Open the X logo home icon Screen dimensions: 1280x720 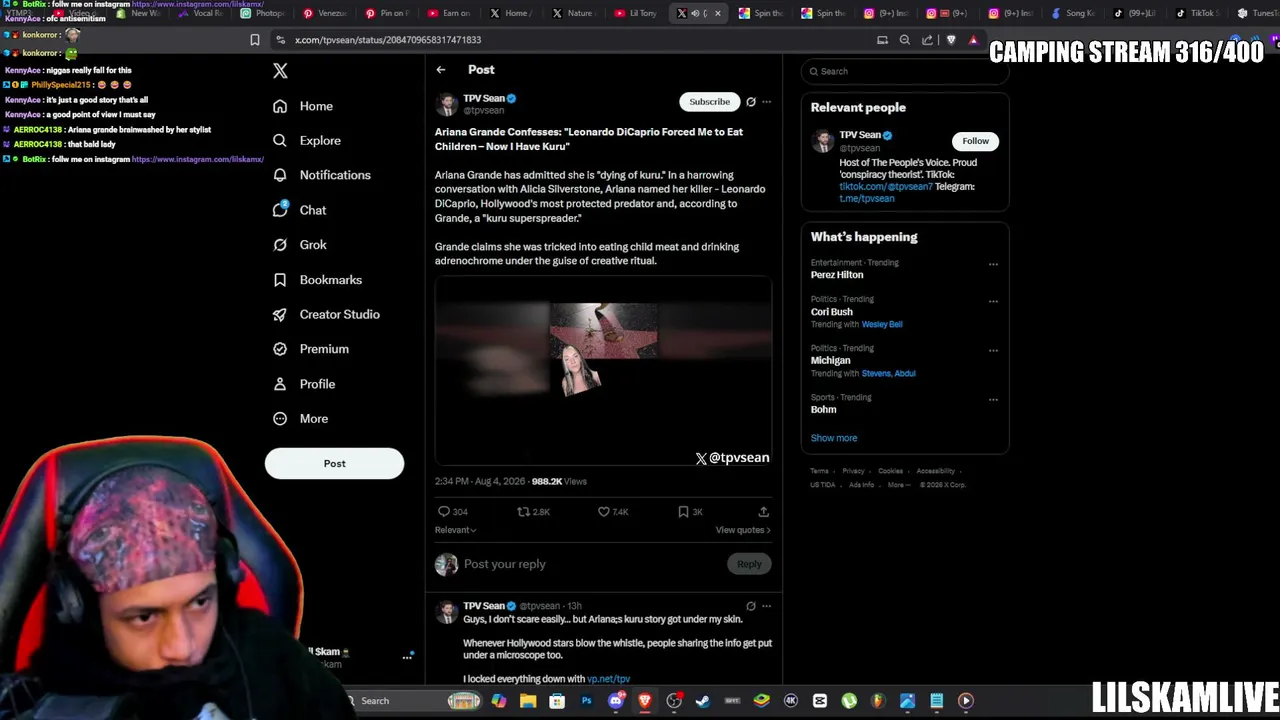tap(280, 71)
